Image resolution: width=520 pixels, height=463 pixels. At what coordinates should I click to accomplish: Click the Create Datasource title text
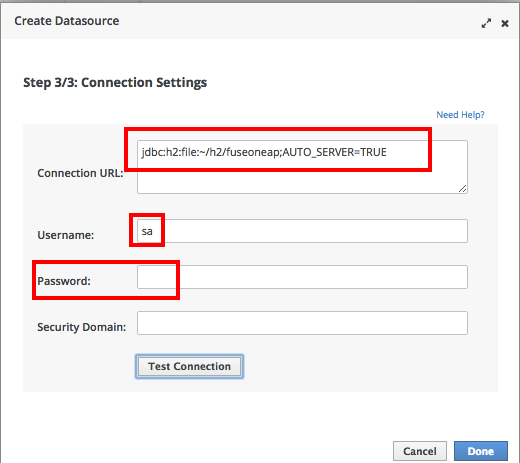click(x=67, y=21)
